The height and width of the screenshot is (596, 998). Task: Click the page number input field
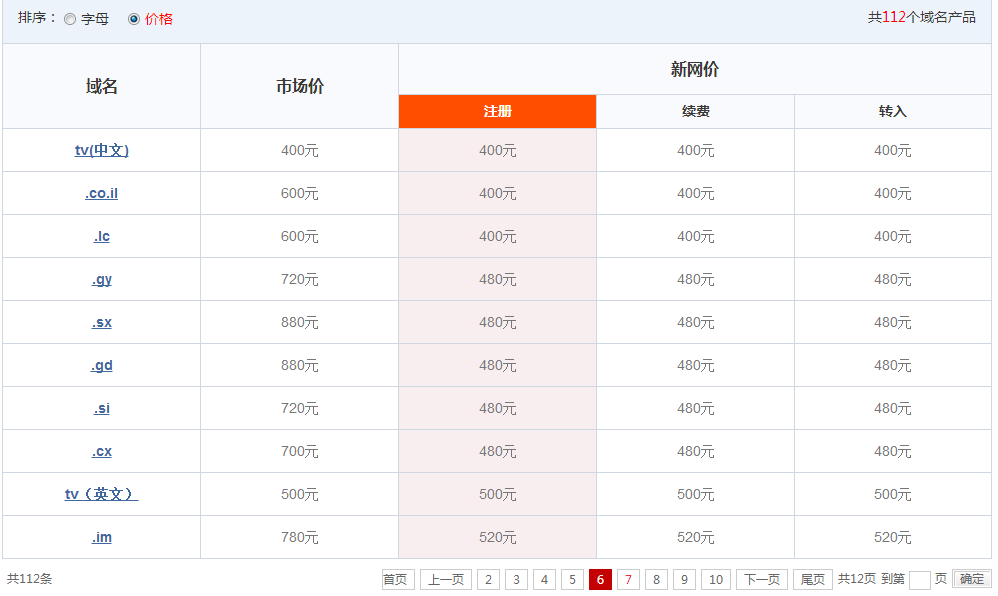pos(919,580)
